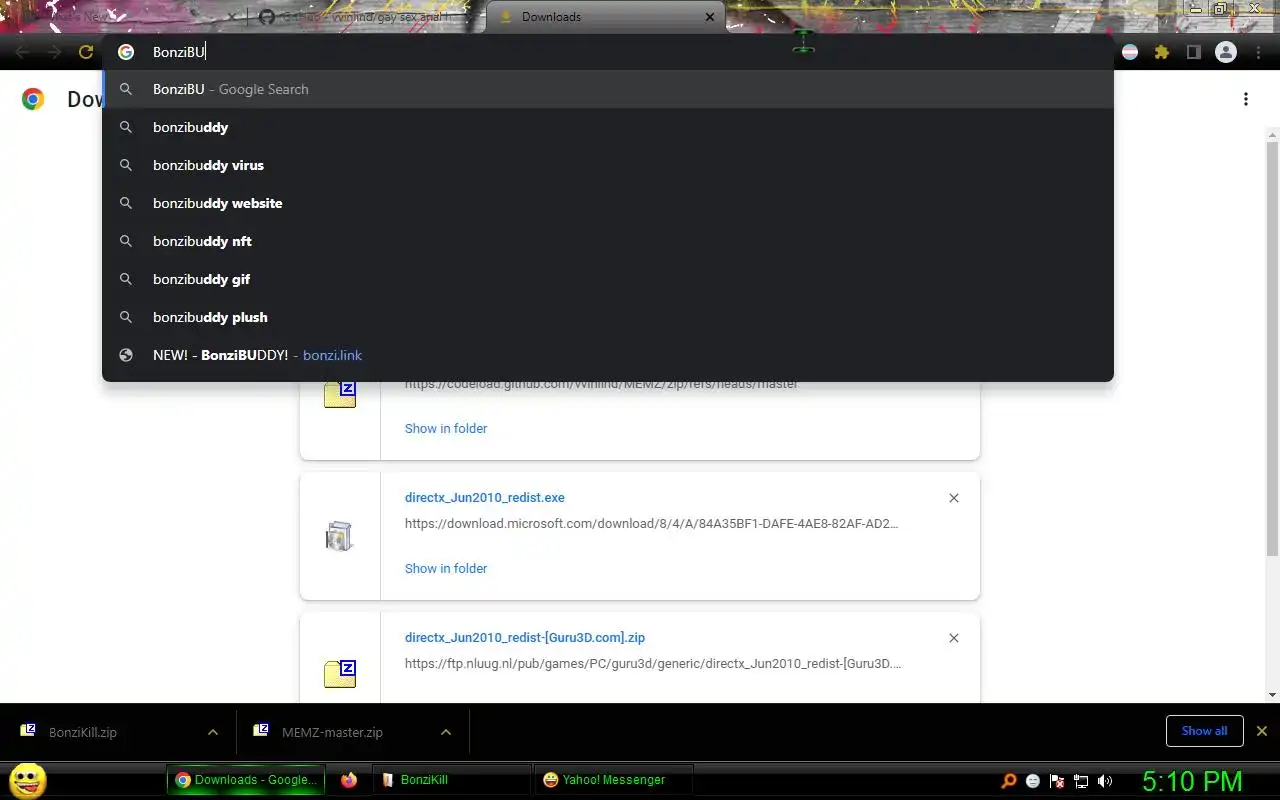This screenshot has width=1280, height=800.
Task: Click the microsoft.com download URL text
Action: coord(651,523)
